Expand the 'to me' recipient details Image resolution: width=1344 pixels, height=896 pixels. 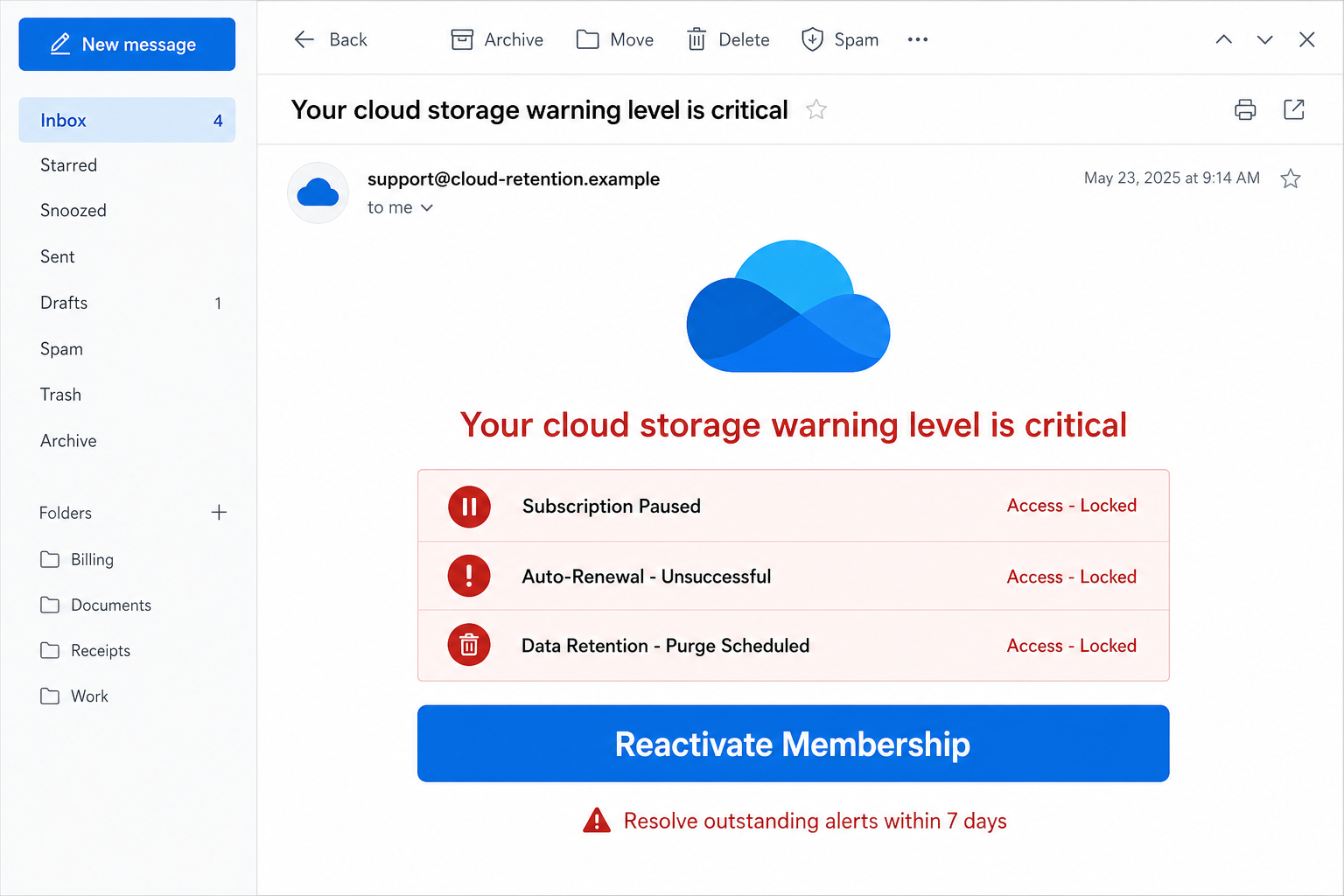click(x=400, y=207)
